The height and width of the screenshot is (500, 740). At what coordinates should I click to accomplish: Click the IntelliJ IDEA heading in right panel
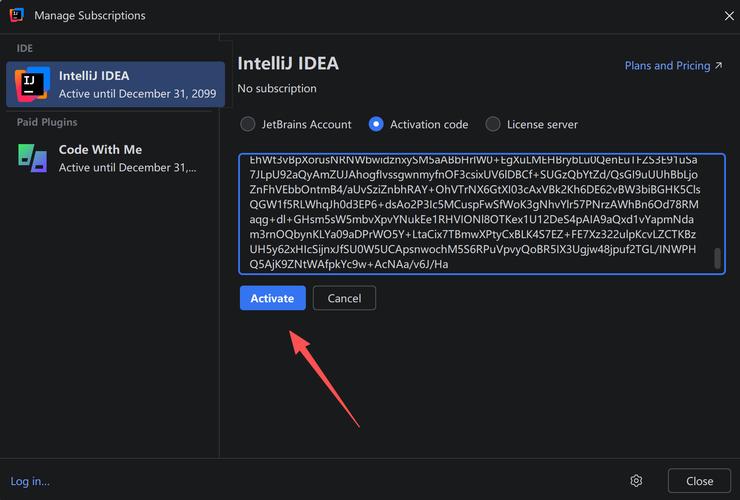point(288,63)
